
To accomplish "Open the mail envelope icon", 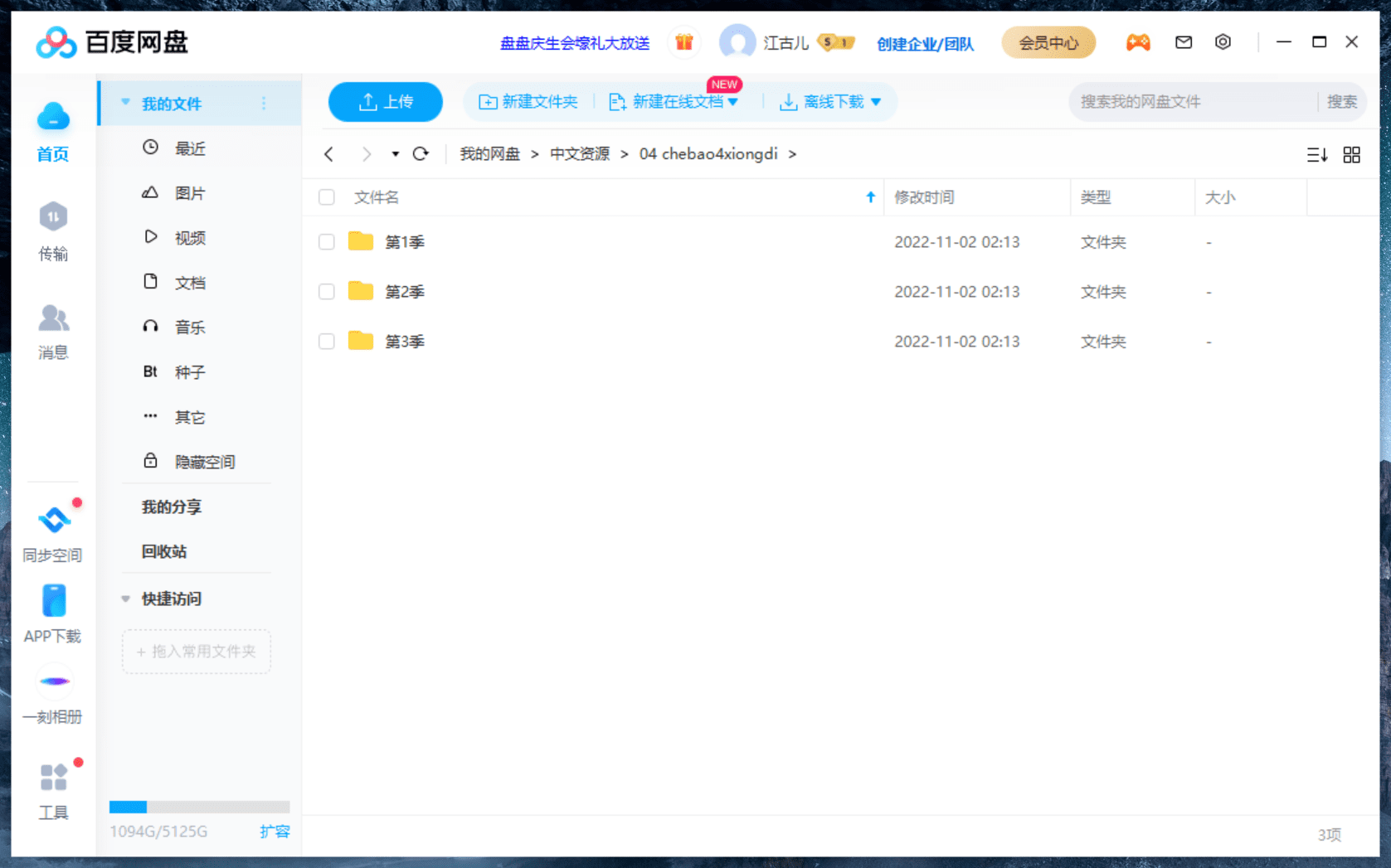I will point(1184,42).
